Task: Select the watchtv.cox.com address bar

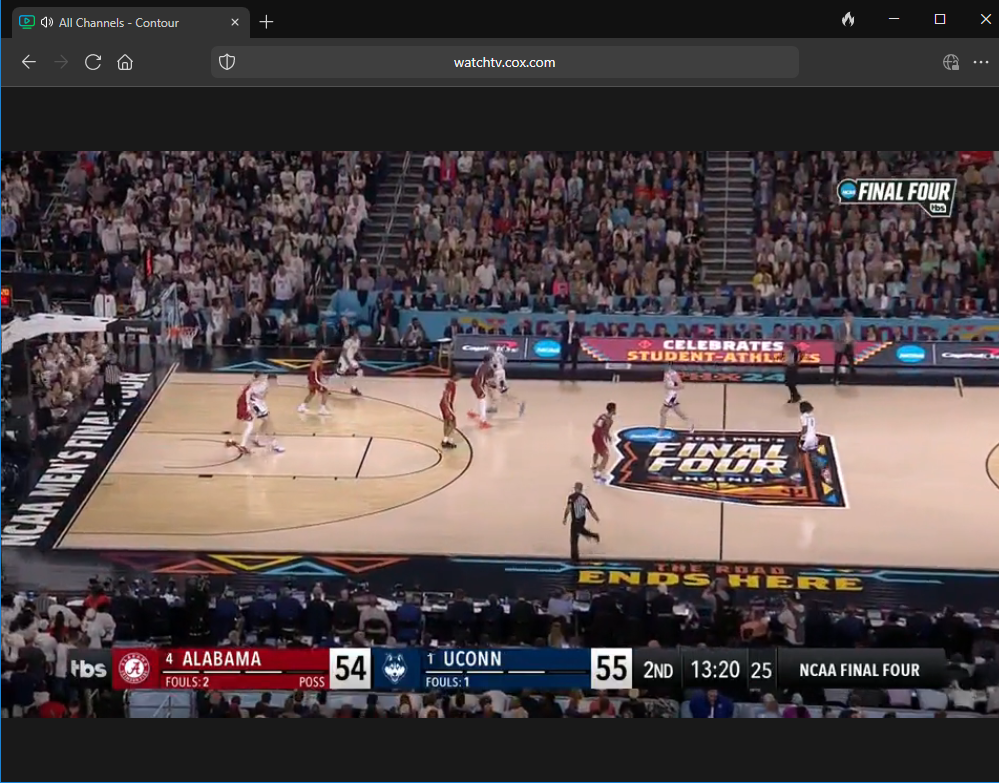Action: 505,62
